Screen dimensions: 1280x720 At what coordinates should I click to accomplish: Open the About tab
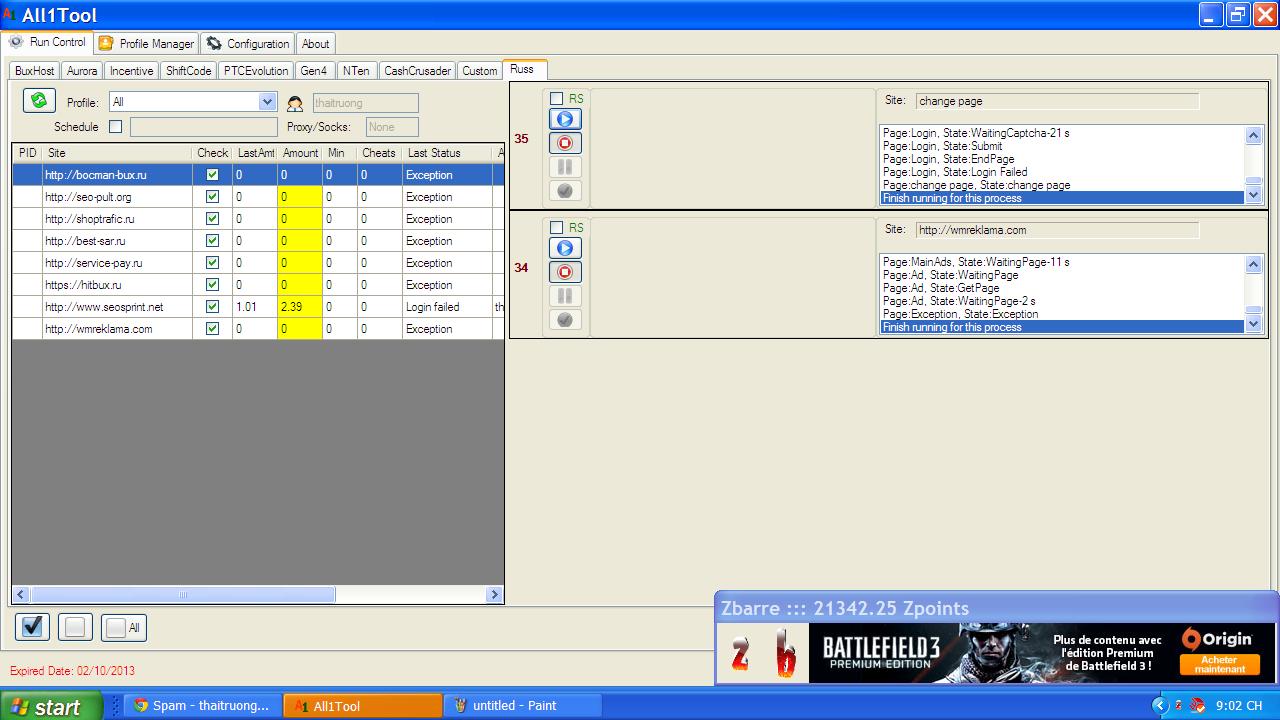[316, 44]
